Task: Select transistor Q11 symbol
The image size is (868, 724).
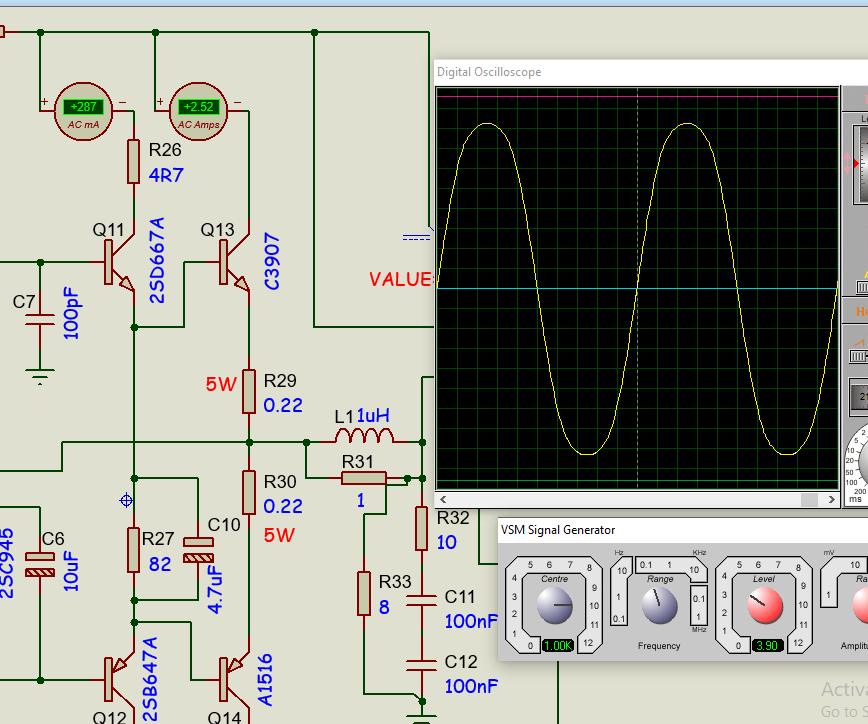Action: [119, 261]
